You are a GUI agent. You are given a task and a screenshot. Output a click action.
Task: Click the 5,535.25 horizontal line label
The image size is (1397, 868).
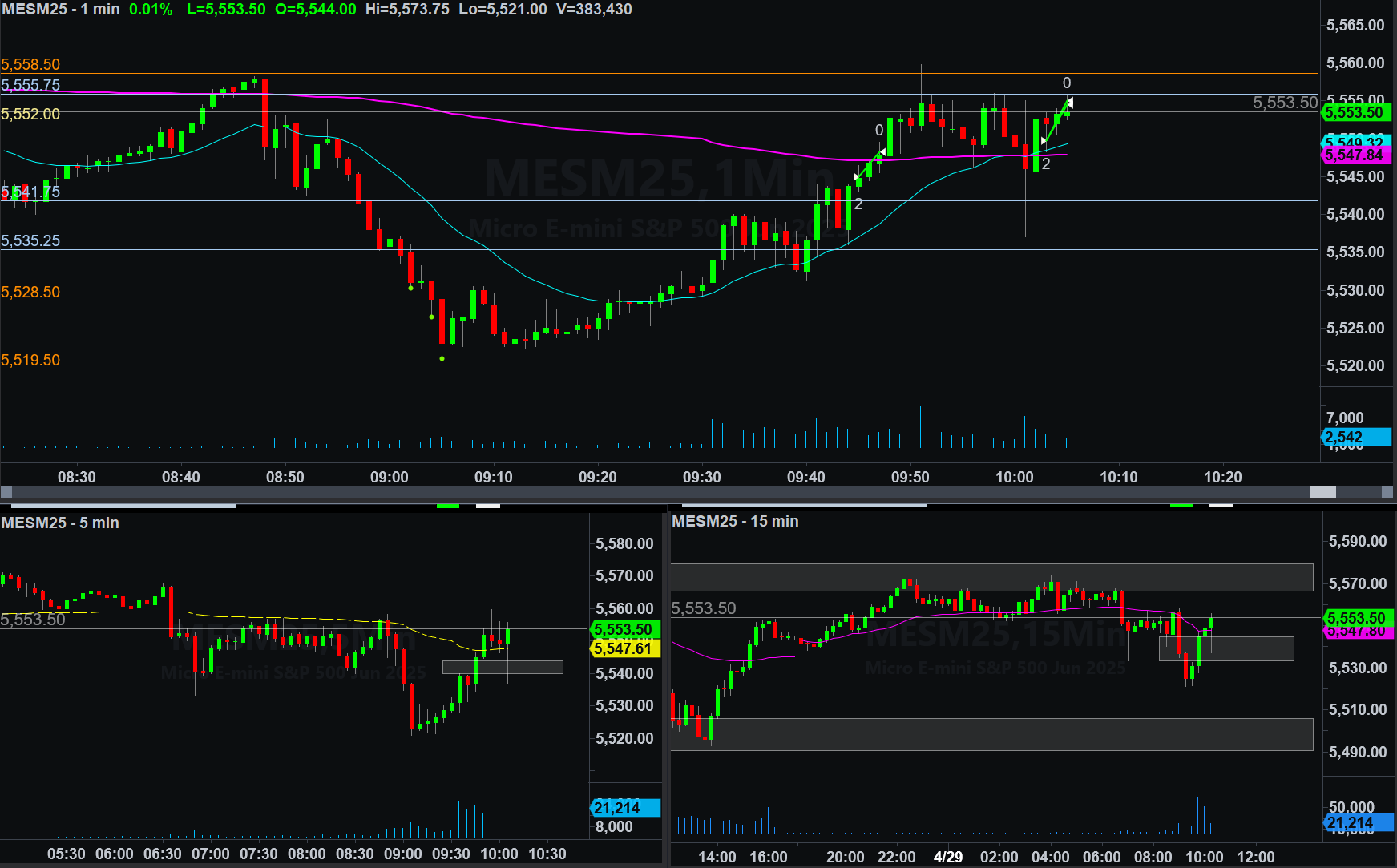(30, 240)
